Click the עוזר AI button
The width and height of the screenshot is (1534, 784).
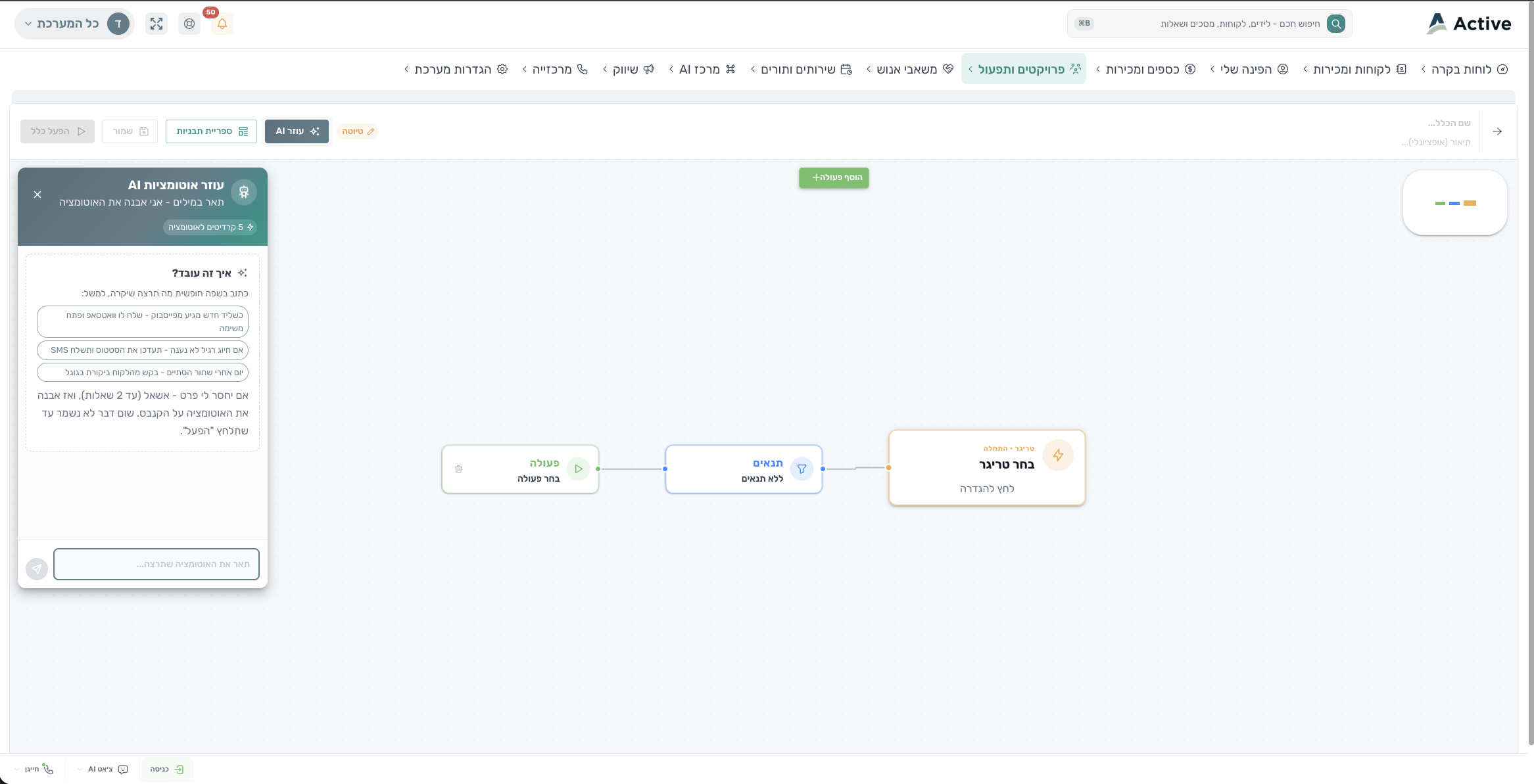coord(297,131)
